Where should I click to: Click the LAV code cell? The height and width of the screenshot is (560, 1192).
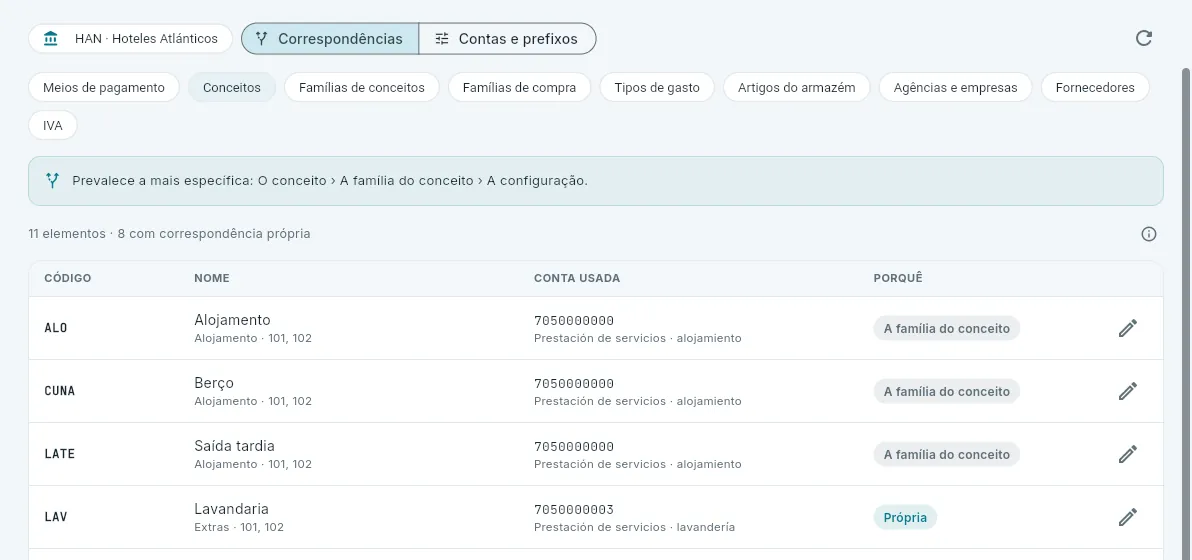(56, 517)
